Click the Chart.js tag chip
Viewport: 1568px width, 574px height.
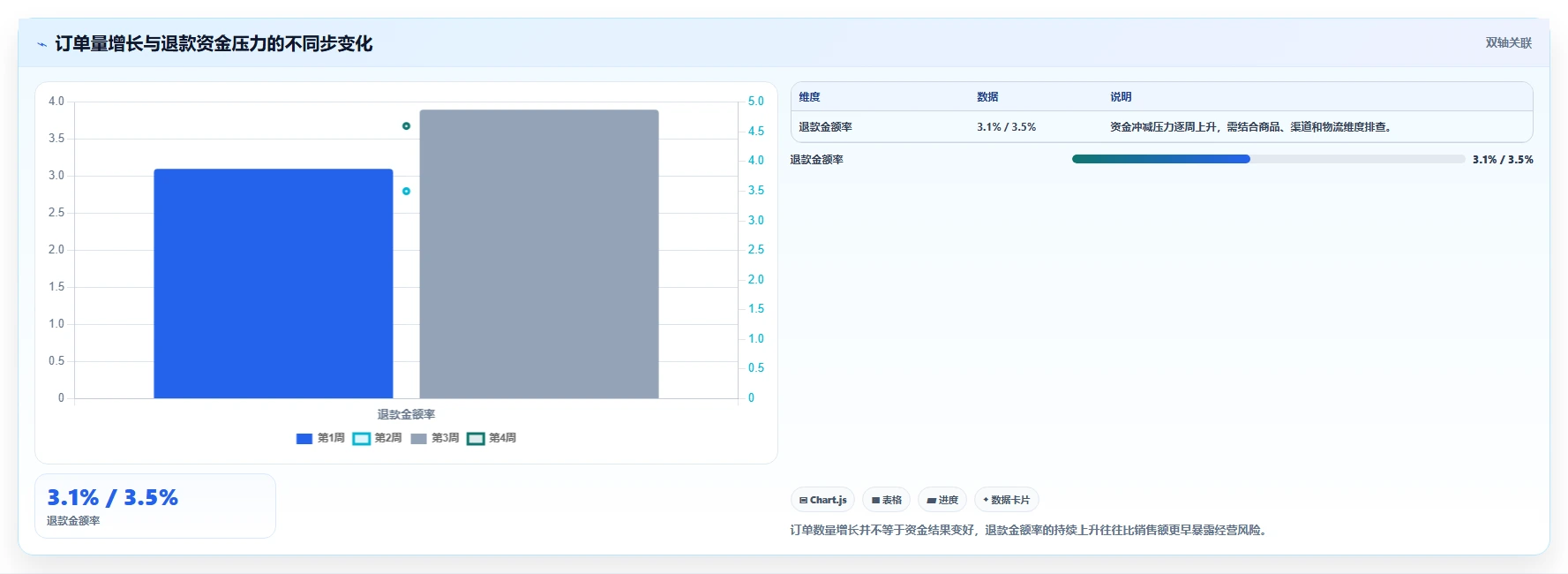tap(822, 500)
